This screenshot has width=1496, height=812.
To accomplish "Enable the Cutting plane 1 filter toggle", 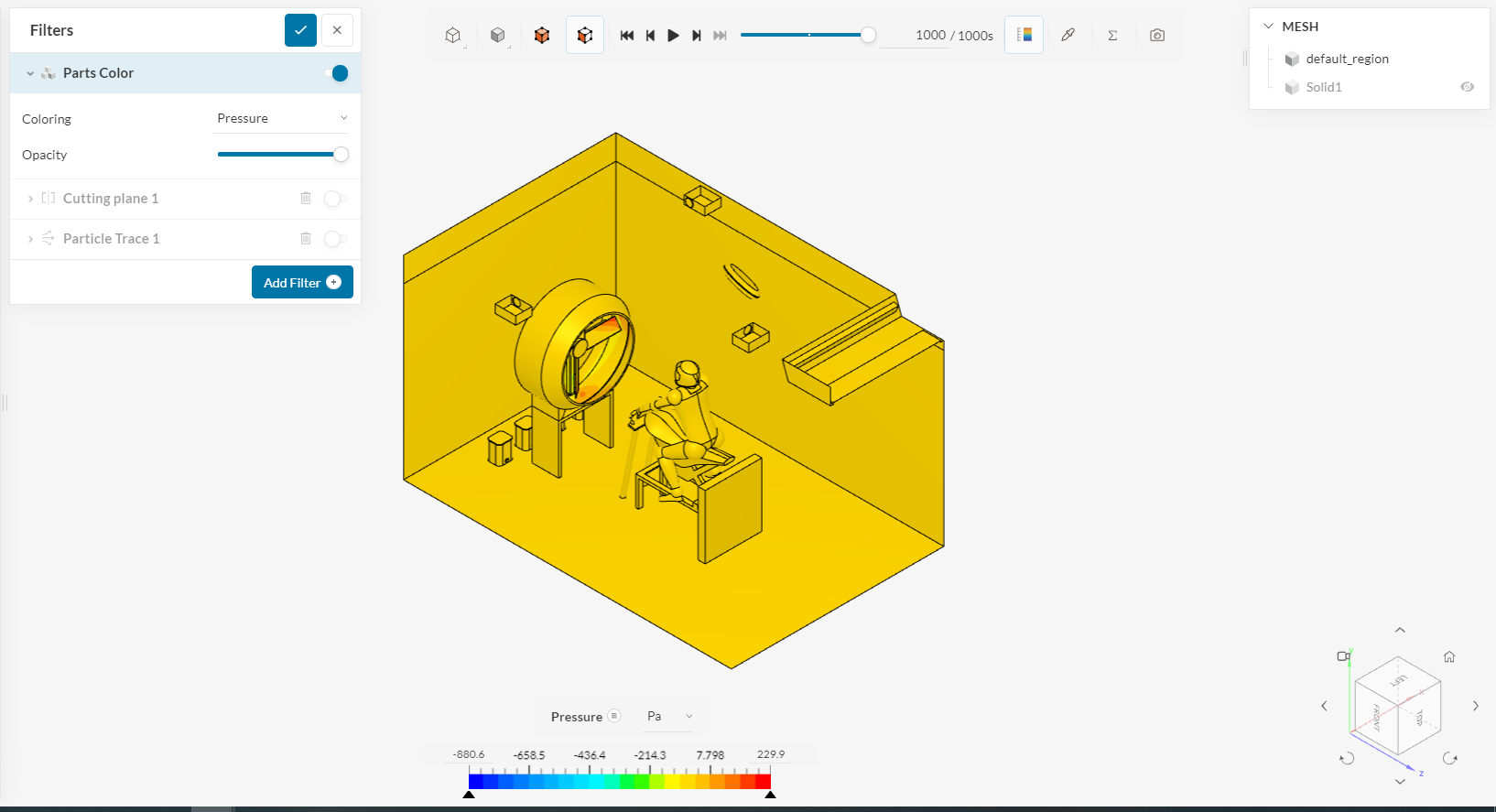I will (335, 199).
